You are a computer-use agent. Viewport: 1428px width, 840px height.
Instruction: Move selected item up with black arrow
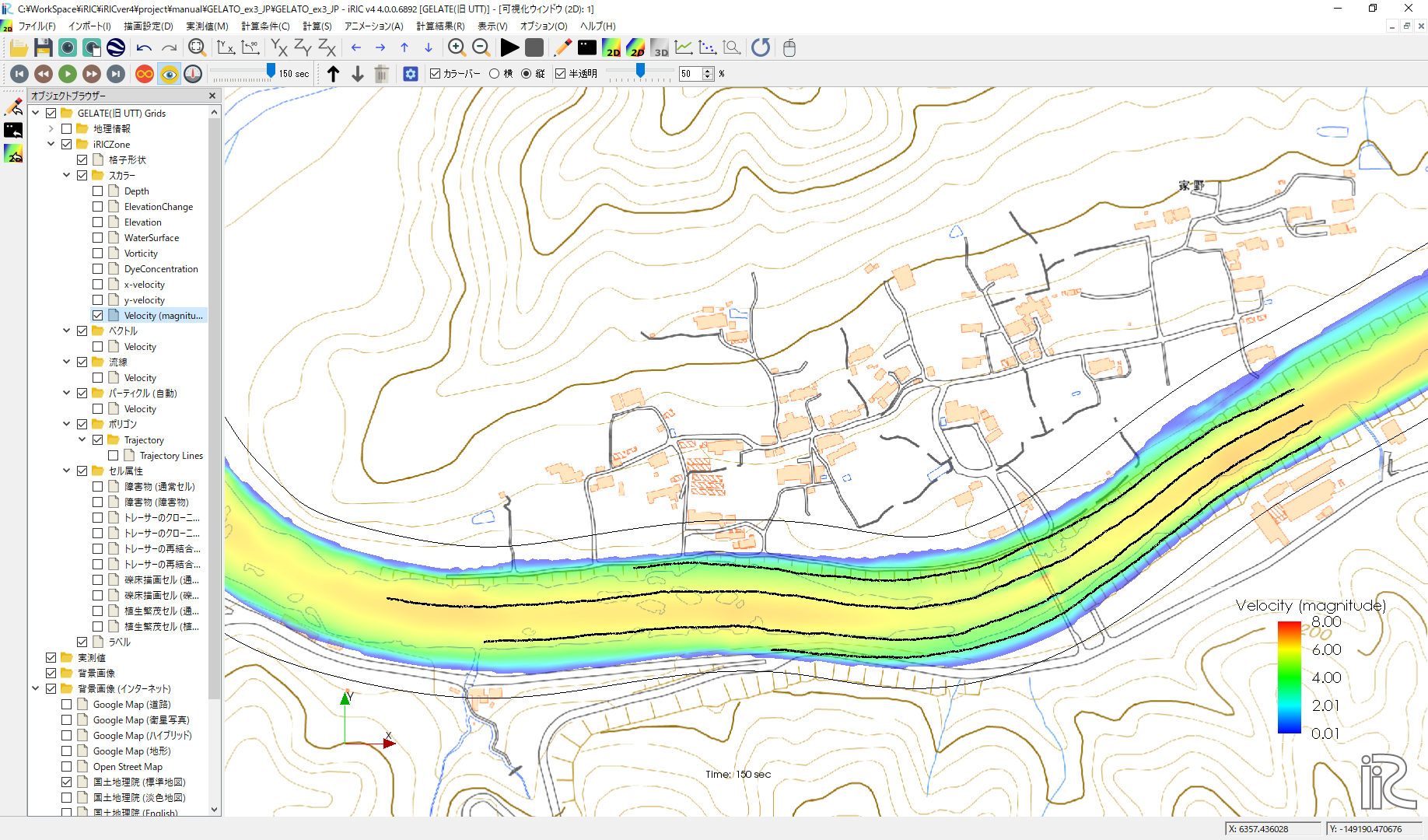(333, 74)
